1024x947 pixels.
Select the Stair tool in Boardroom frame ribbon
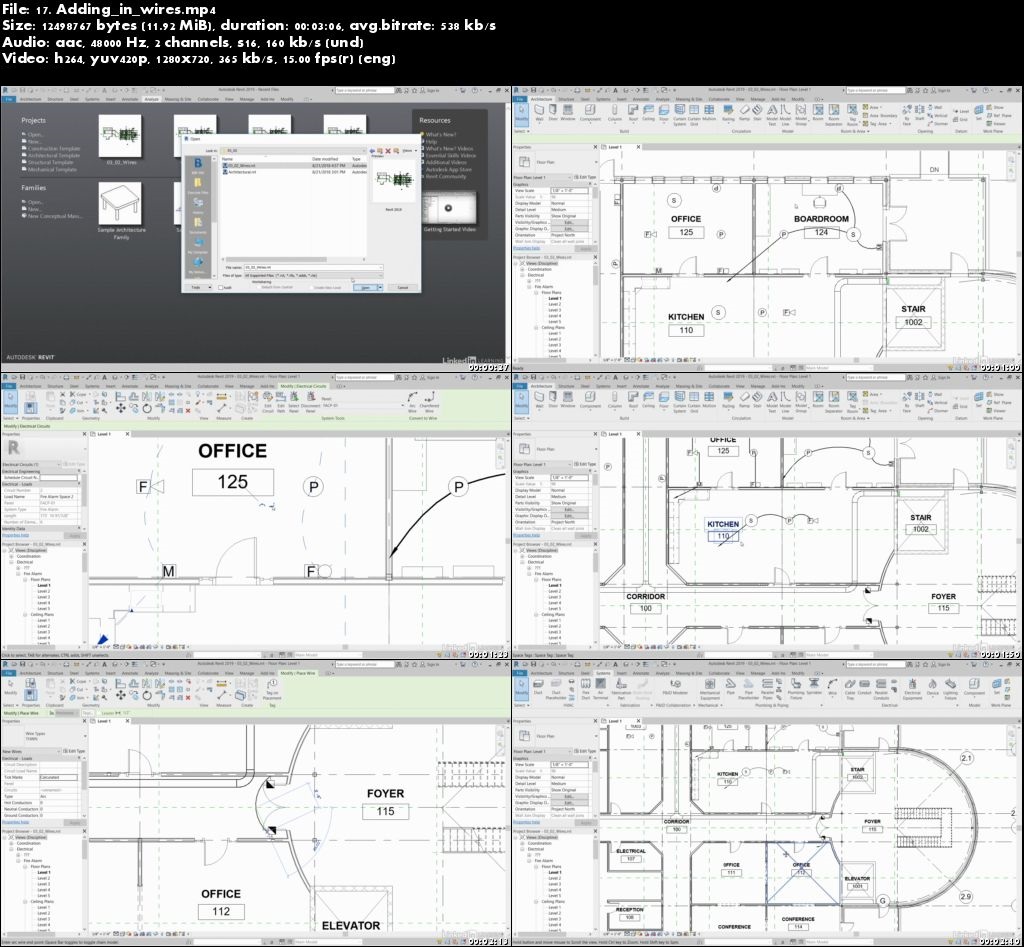click(758, 113)
